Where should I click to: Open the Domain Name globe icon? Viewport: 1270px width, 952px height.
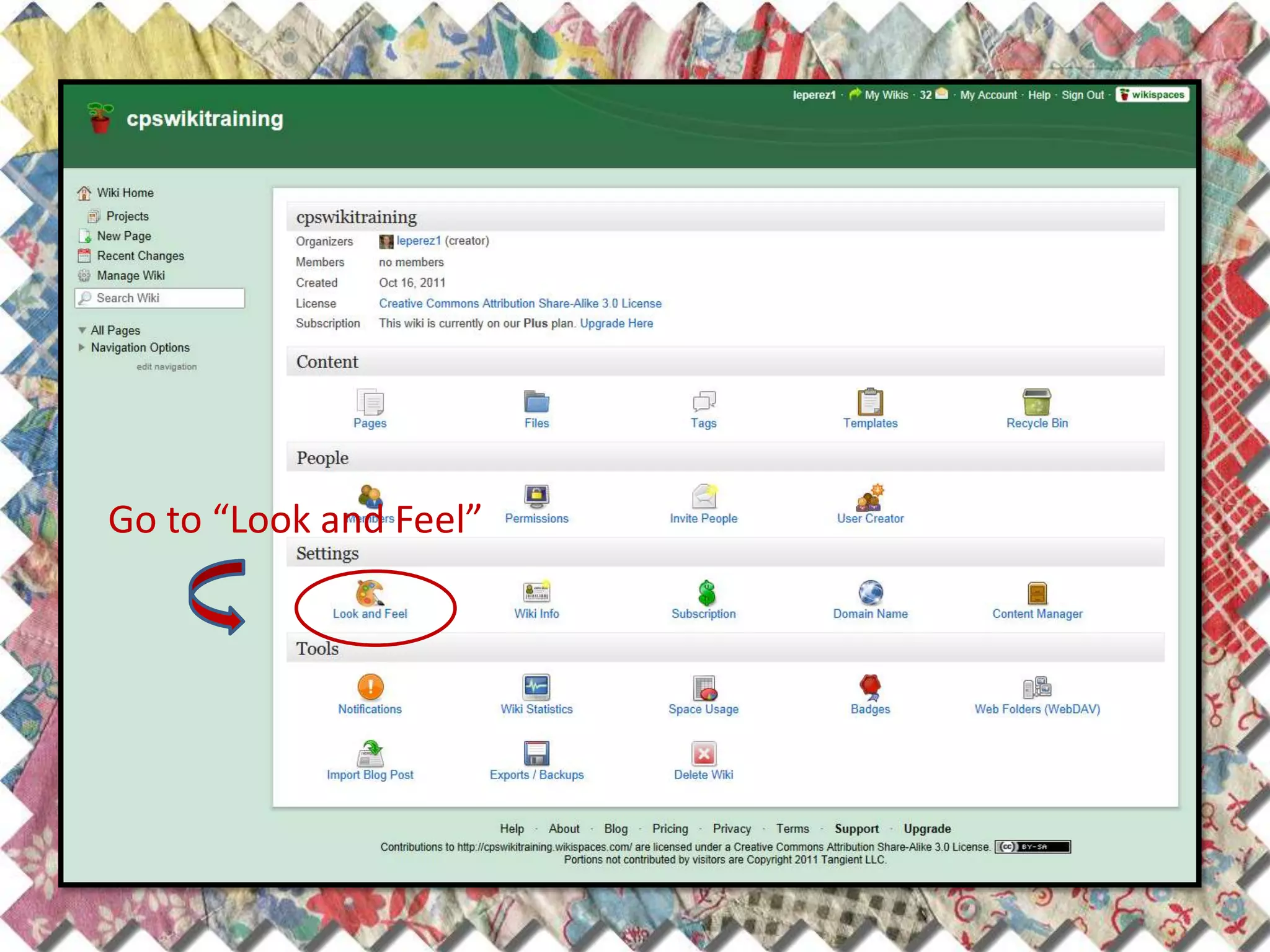(870, 593)
